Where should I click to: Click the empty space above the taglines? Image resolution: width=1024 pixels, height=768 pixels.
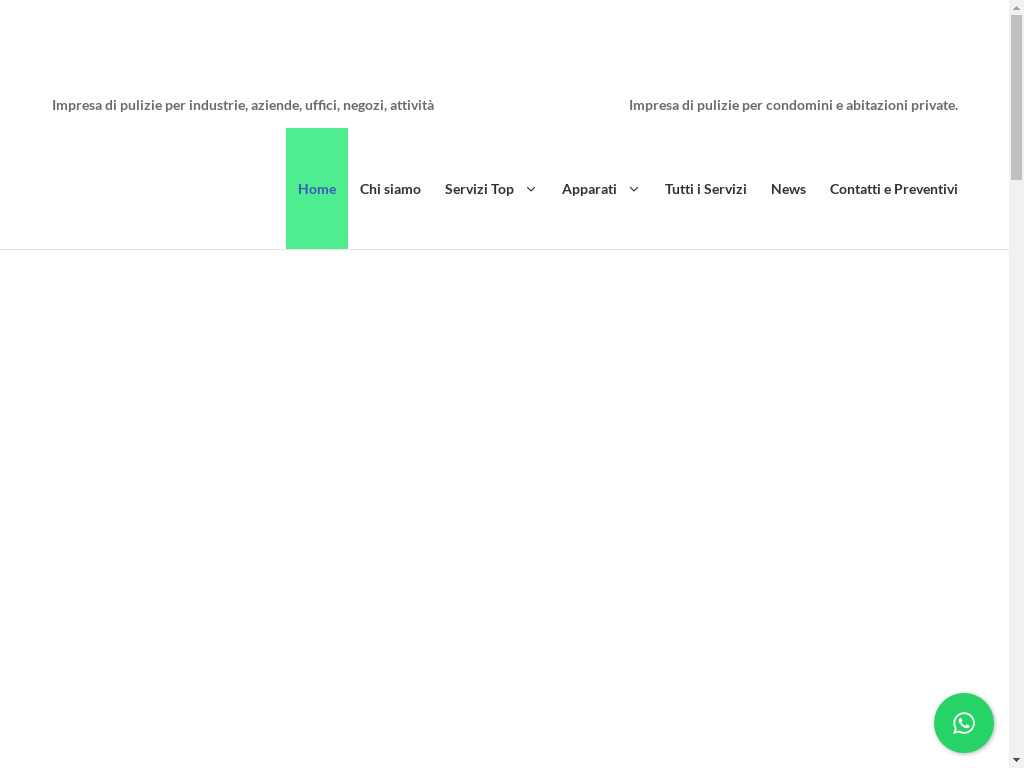(x=500, y=45)
